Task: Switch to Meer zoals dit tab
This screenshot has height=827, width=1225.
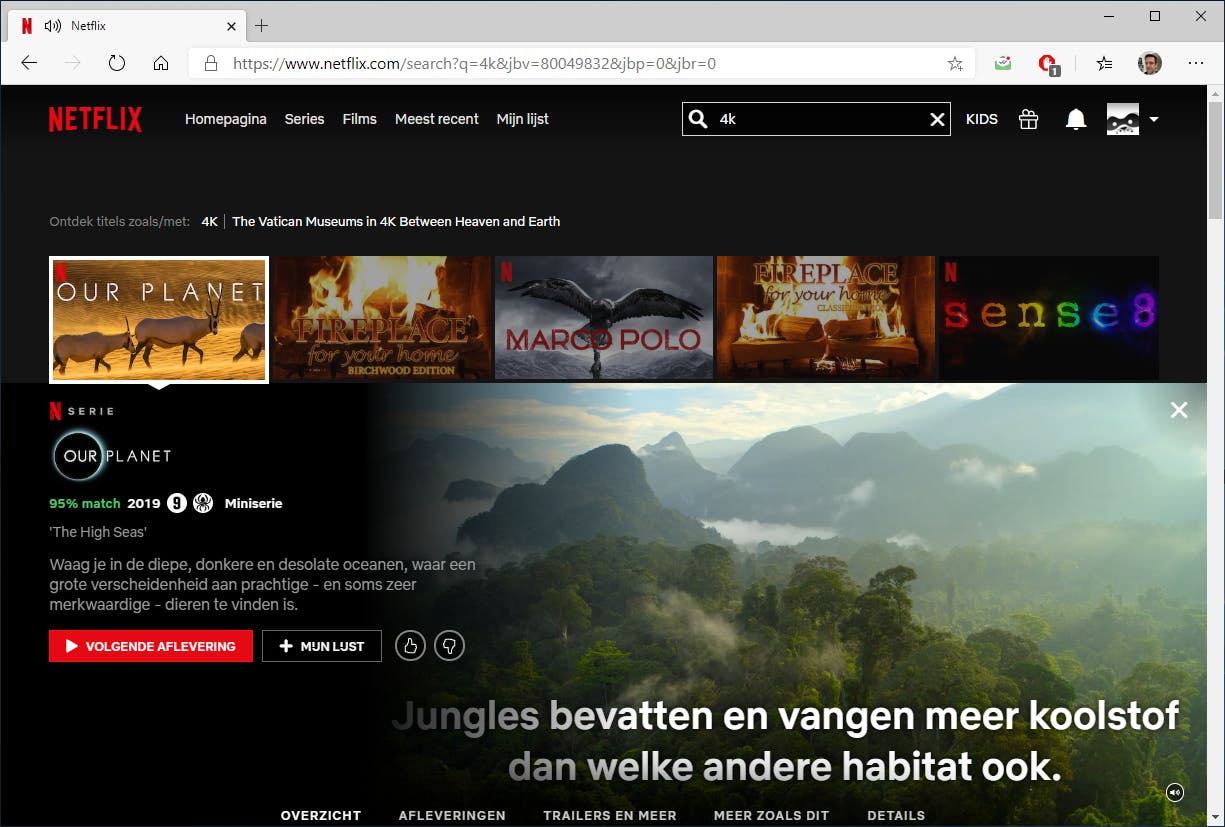Action: click(771, 815)
